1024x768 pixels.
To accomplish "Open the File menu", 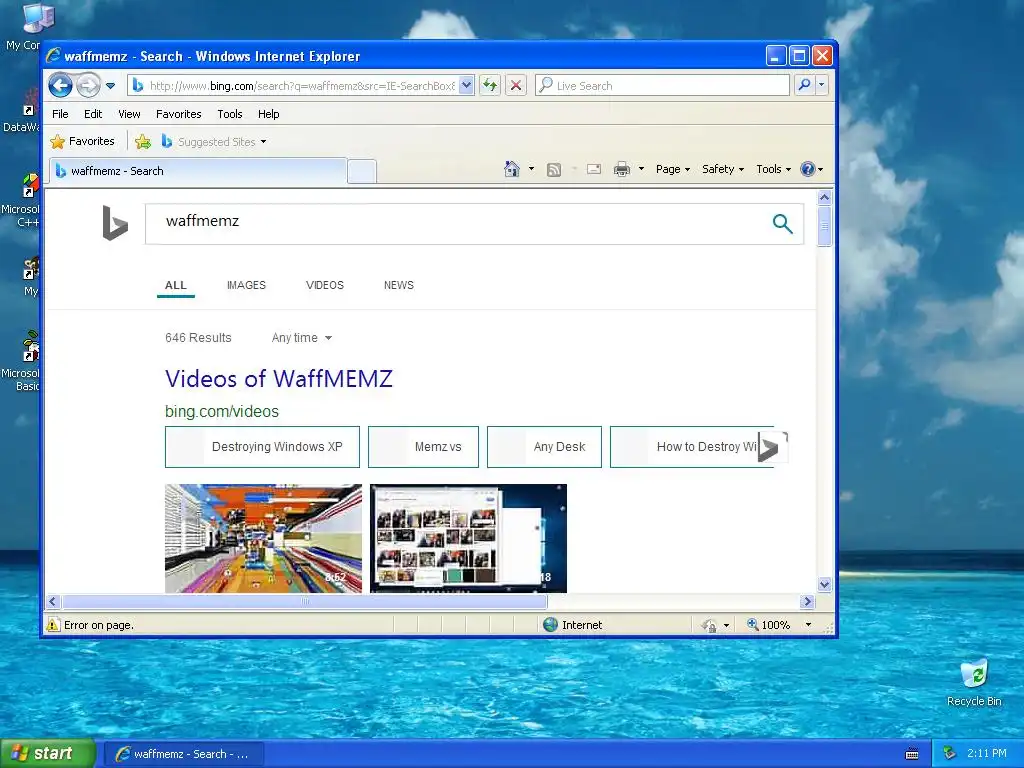I will (60, 114).
